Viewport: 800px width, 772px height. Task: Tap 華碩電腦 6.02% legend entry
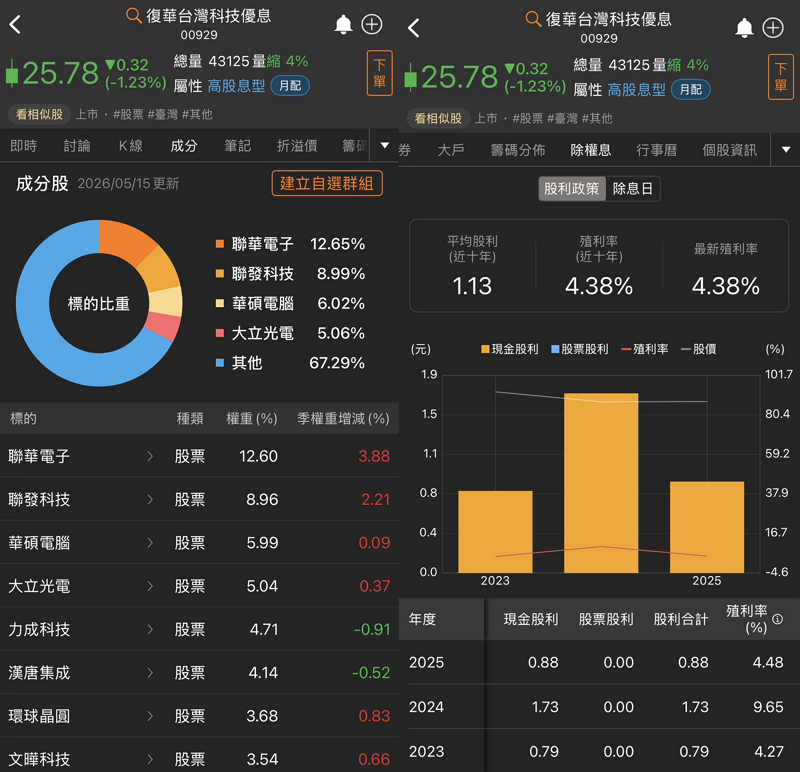(290, 304)
